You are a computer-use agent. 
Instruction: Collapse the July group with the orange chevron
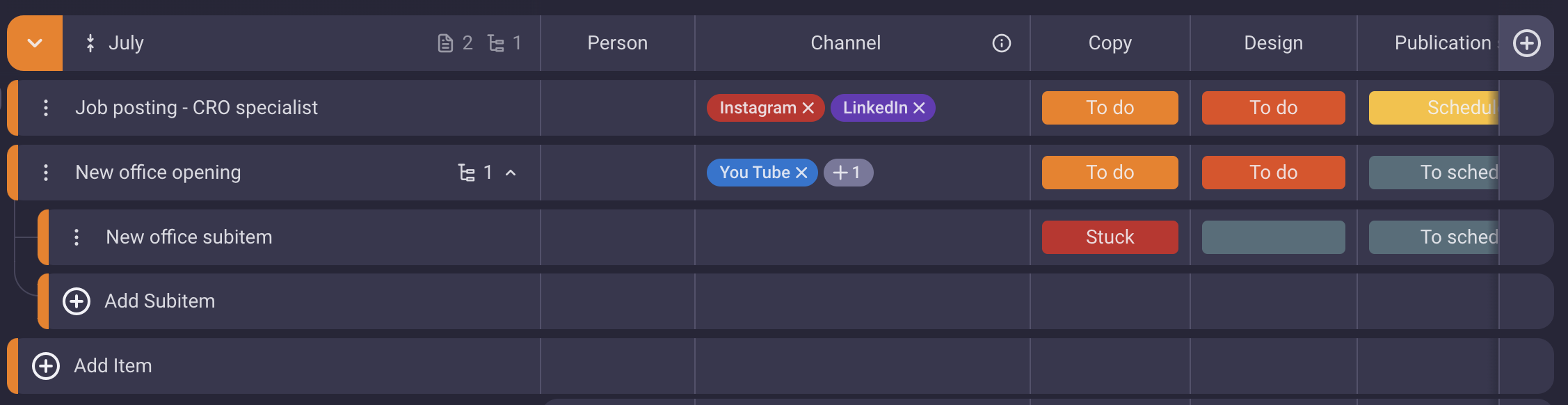click(35, 43)
